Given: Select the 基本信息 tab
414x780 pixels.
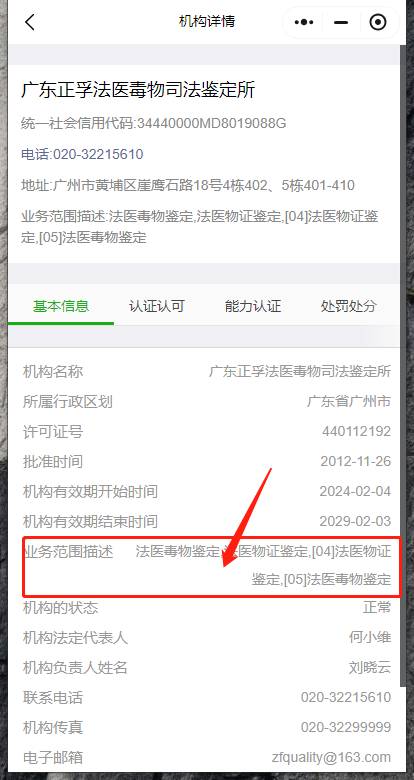Looking at the screenshot, I should pos(61,306).
